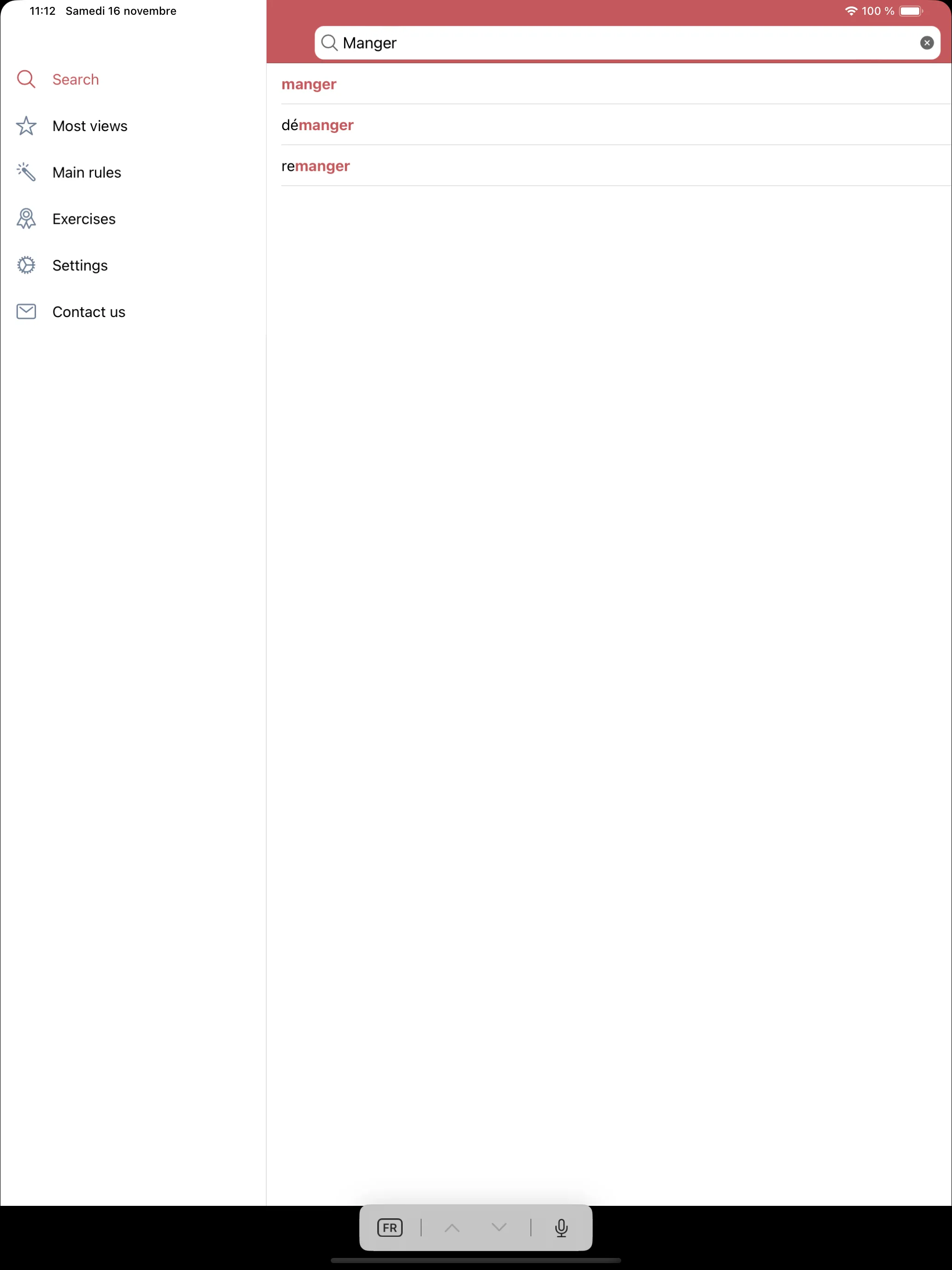Open Settings panel
952x1270 pixels.
pyautogui.click(x=80, y=265)
